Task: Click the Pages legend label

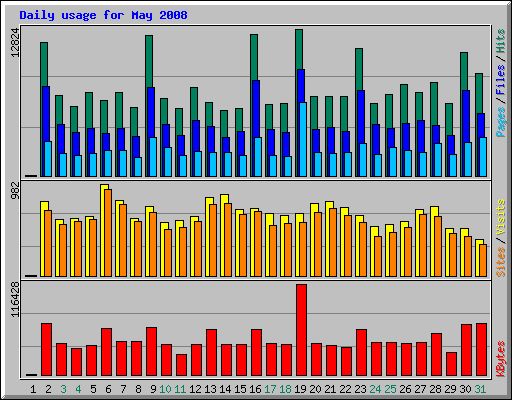Action: click(501, 122)
